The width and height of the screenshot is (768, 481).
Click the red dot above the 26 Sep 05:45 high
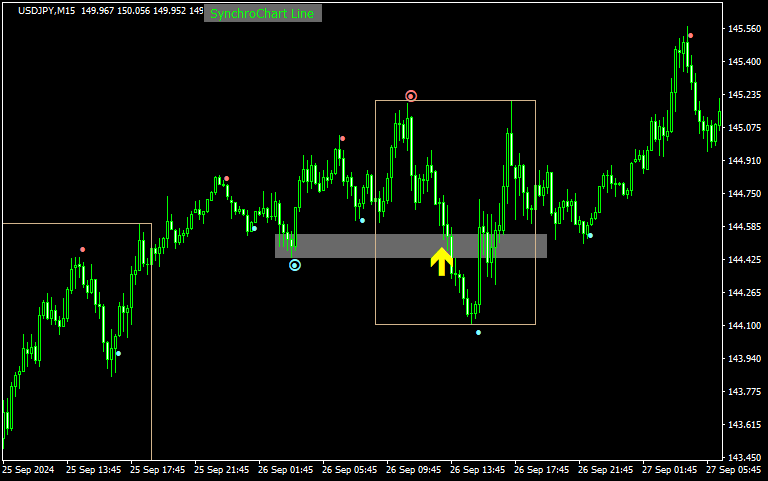pyautogui.click(x=342, y=139)
